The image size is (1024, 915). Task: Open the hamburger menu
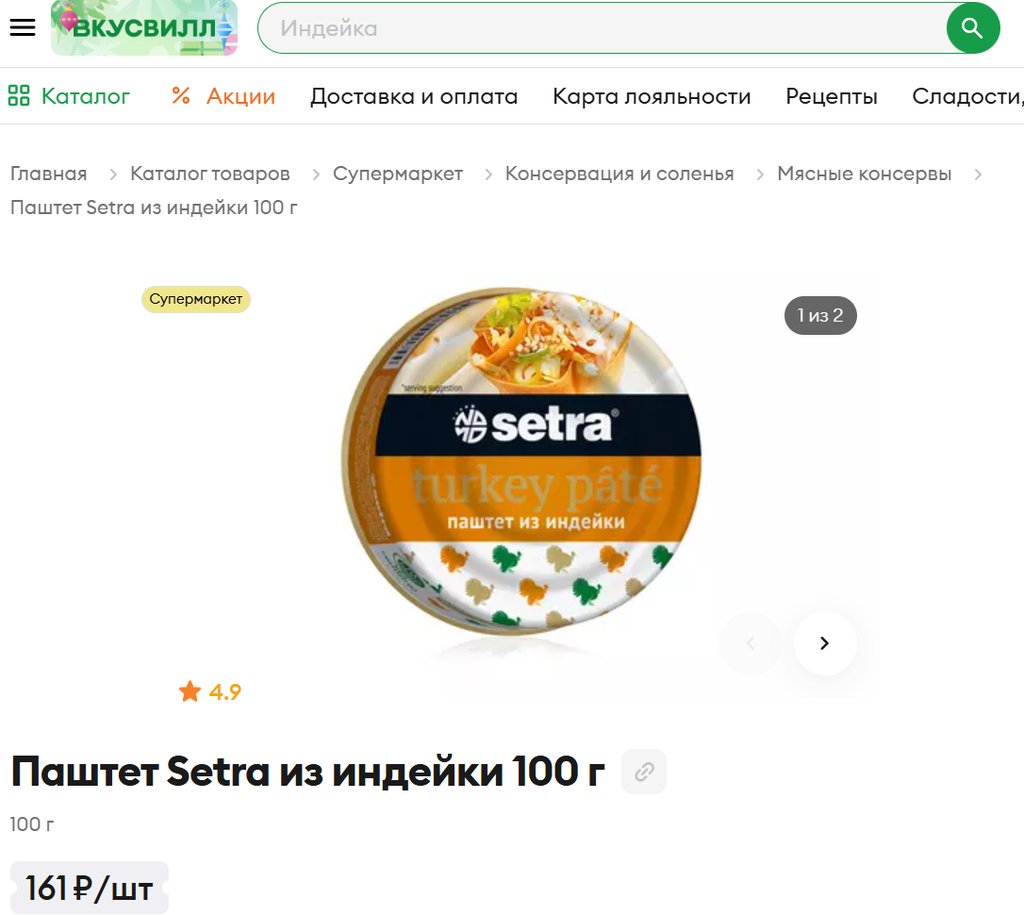23,27
